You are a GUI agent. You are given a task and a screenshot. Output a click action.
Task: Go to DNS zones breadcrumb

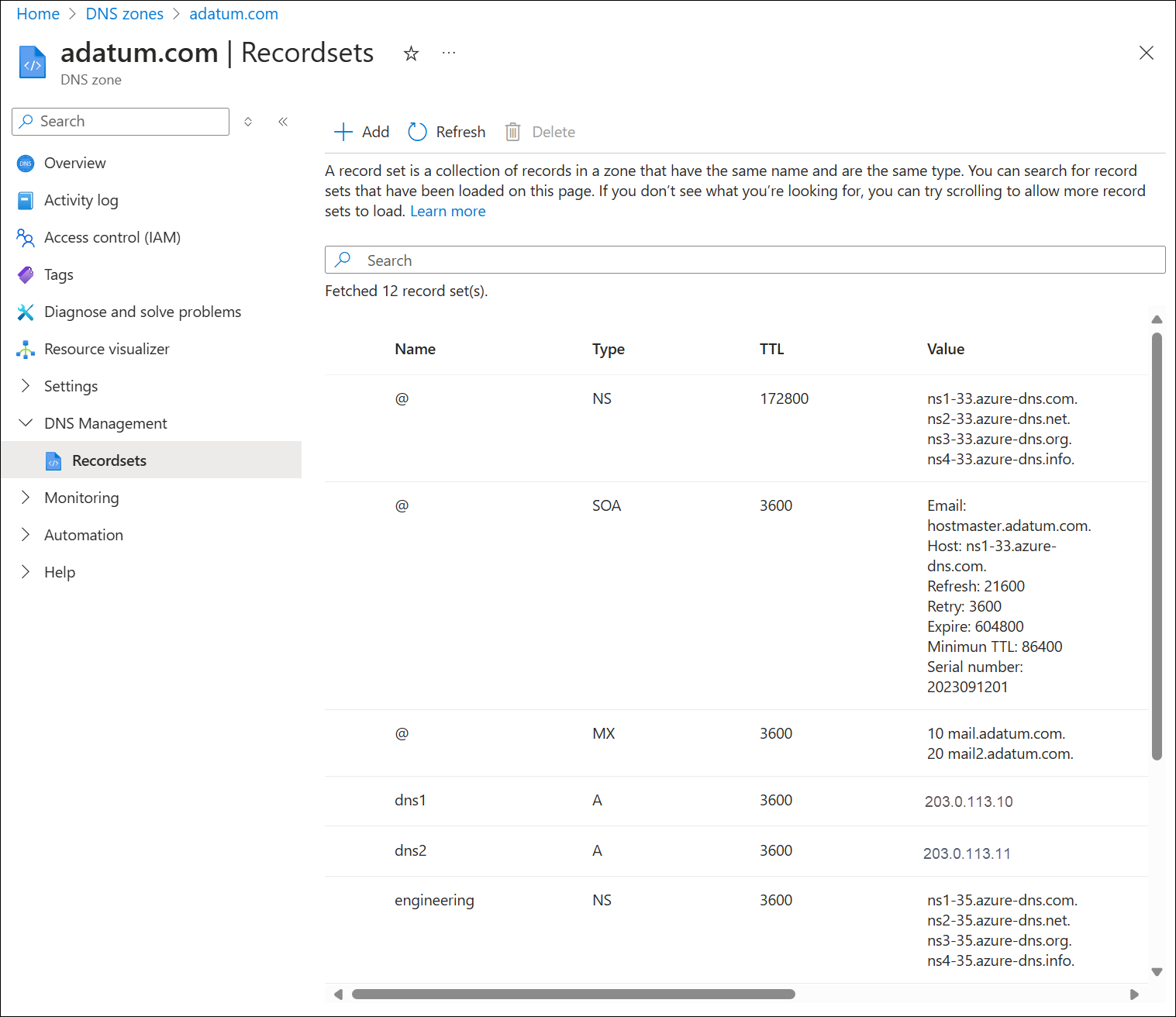(x=124, y=14)
